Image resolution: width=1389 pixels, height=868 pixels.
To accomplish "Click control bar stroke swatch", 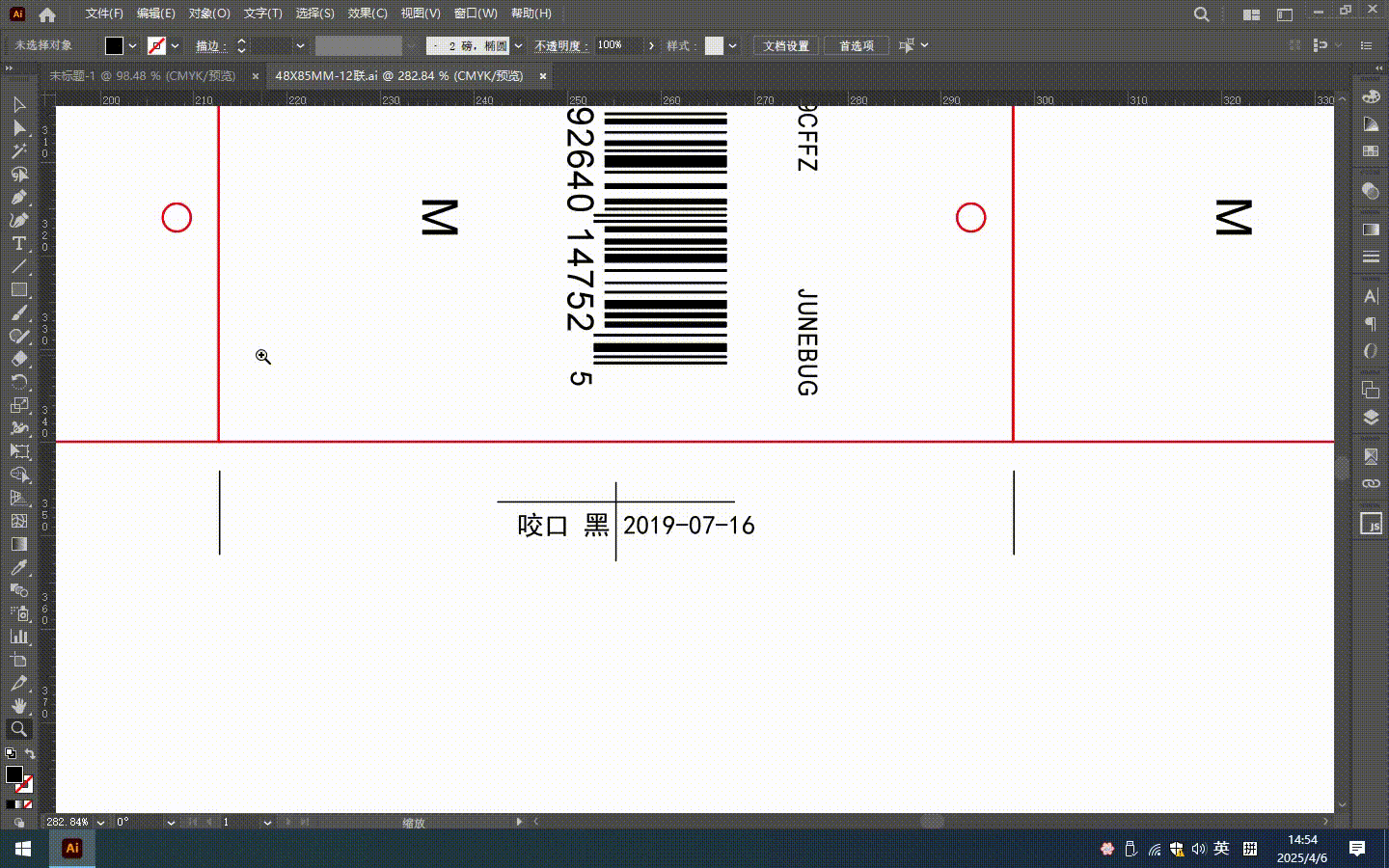I will [x=156, y=45].
